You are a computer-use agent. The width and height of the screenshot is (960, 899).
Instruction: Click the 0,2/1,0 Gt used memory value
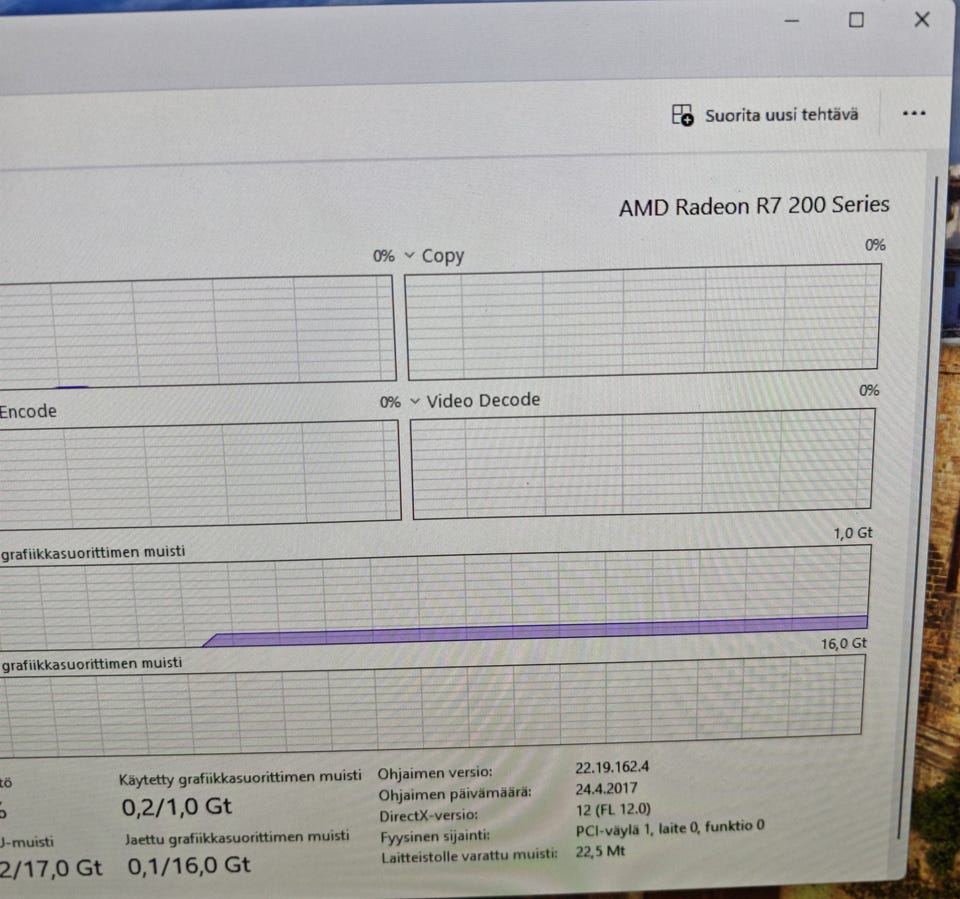click(x=176, y=807)
